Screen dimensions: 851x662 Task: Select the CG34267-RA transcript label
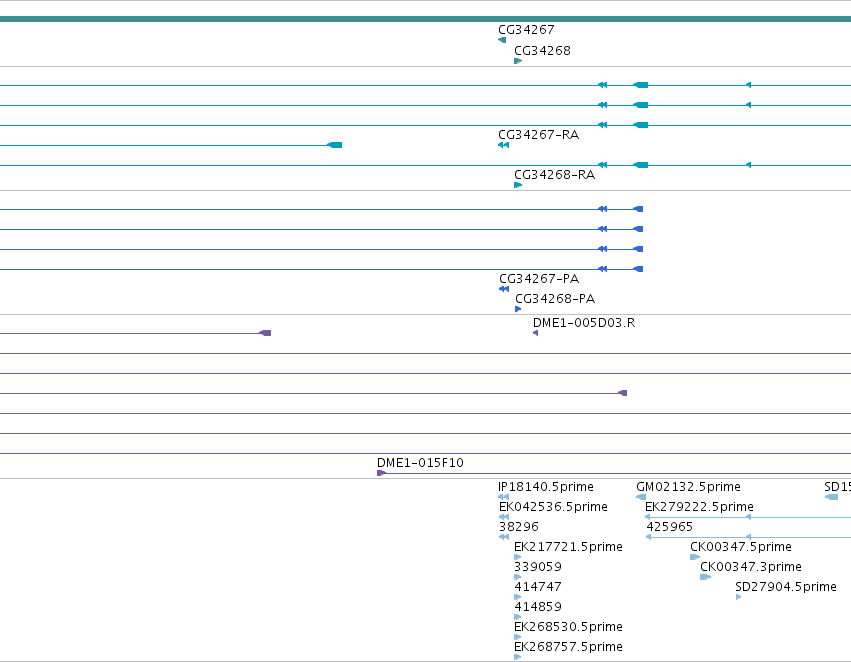[x=538, y=135]
